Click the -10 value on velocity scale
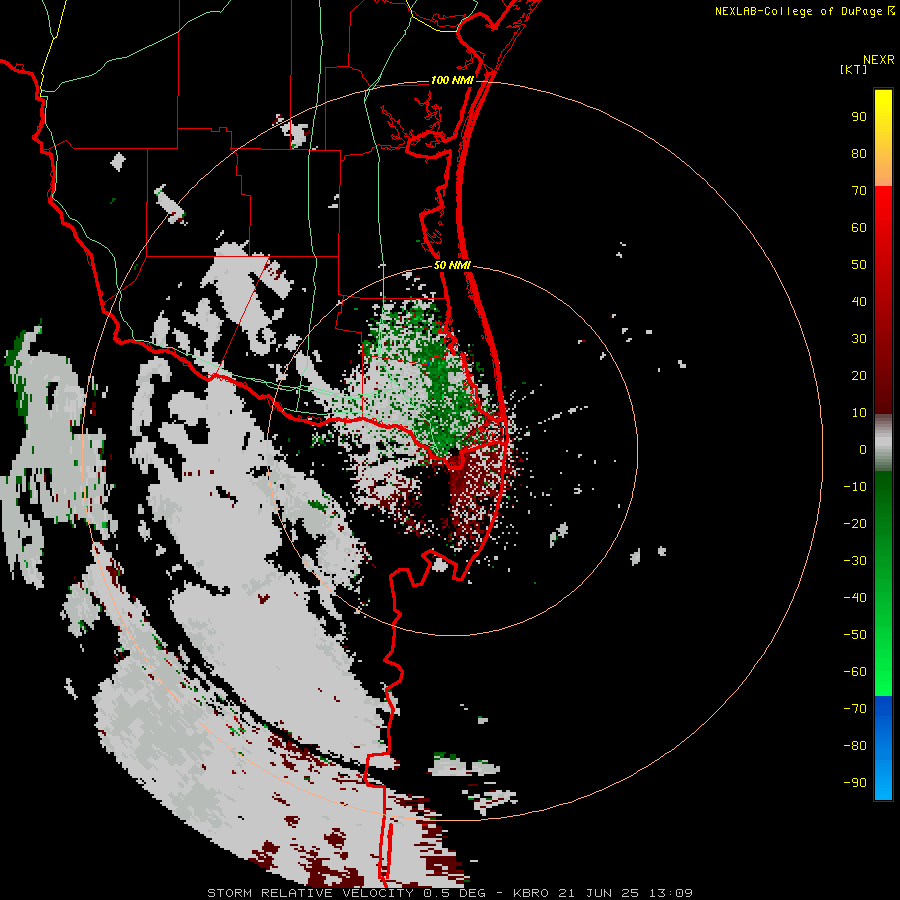900x900 pixels. pyautogui.click(x=855, y=487)
